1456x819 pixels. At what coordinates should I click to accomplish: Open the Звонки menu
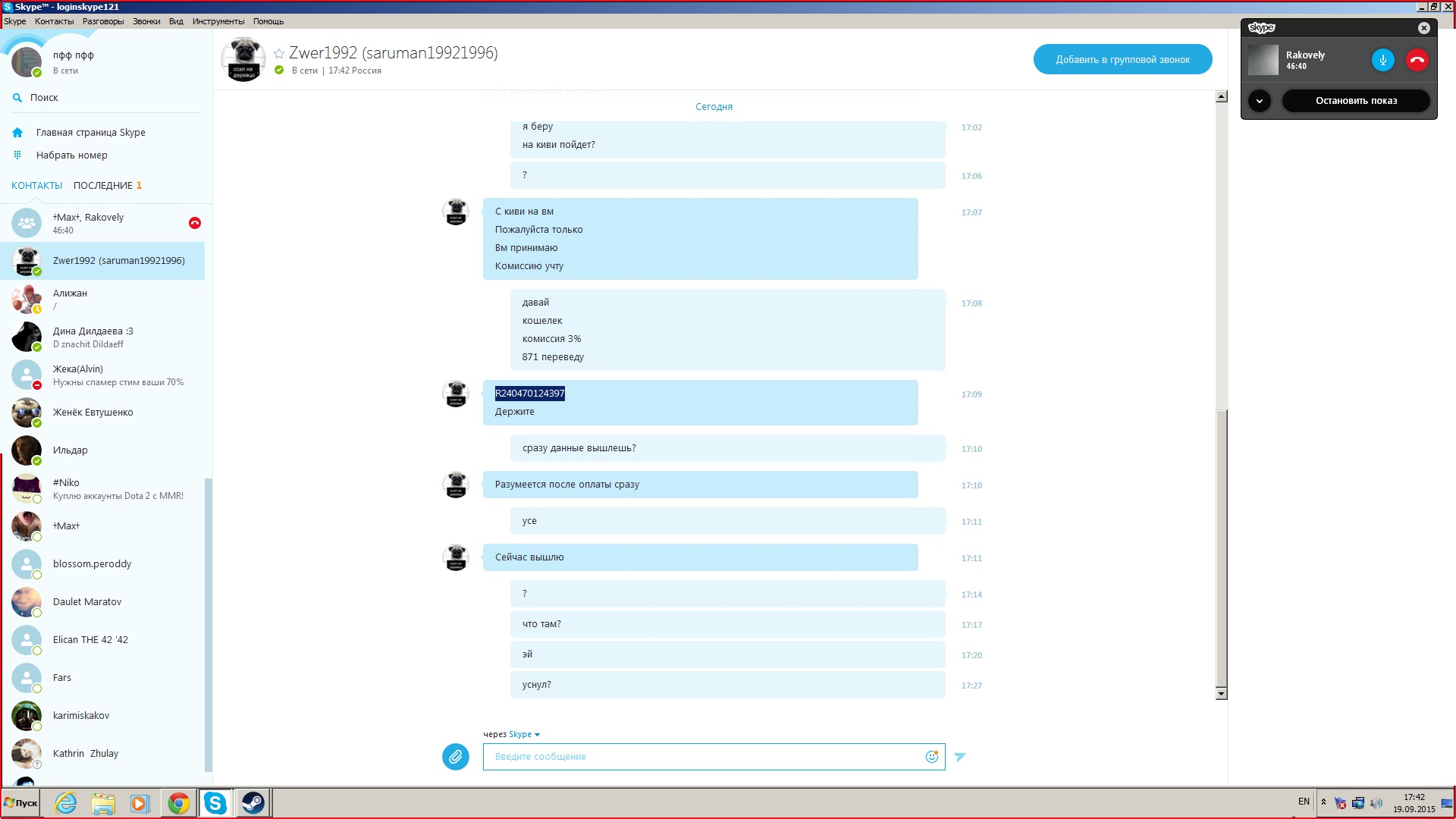click(x=146, y=21)
